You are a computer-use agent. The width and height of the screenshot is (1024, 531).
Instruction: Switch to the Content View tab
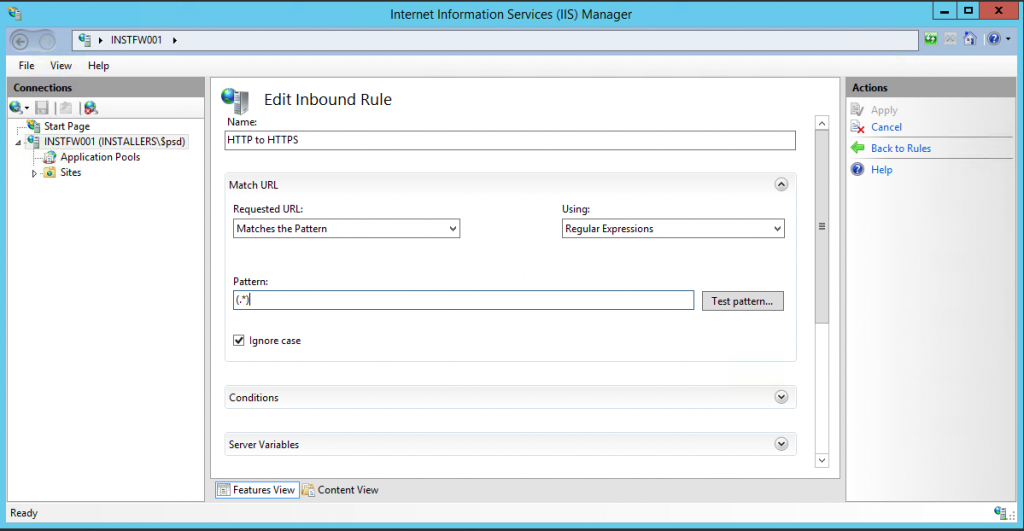coord(340,490)
